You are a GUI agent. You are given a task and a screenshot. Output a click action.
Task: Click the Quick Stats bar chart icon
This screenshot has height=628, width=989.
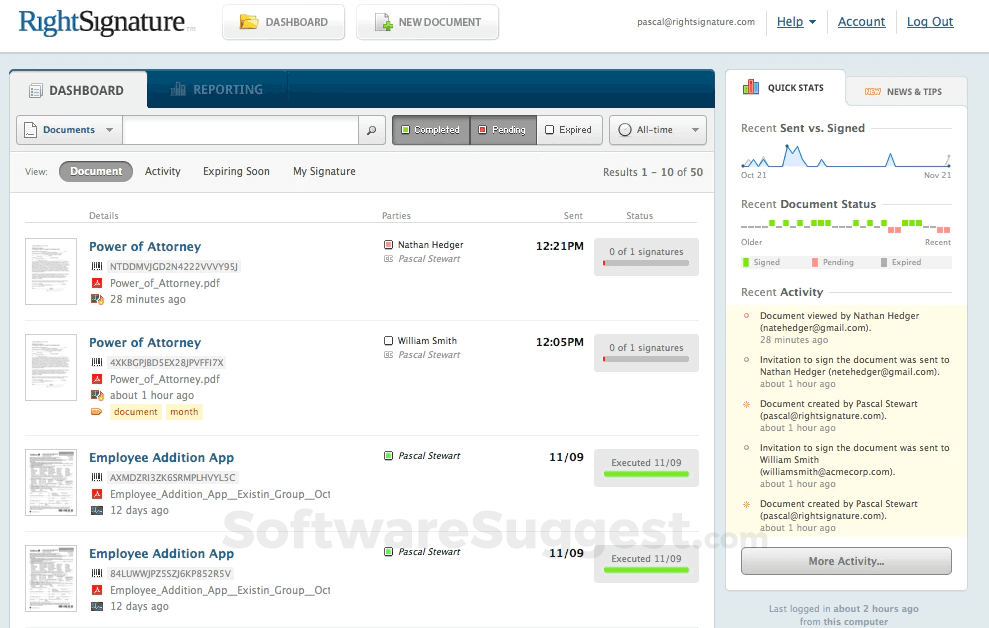point(752,86)
